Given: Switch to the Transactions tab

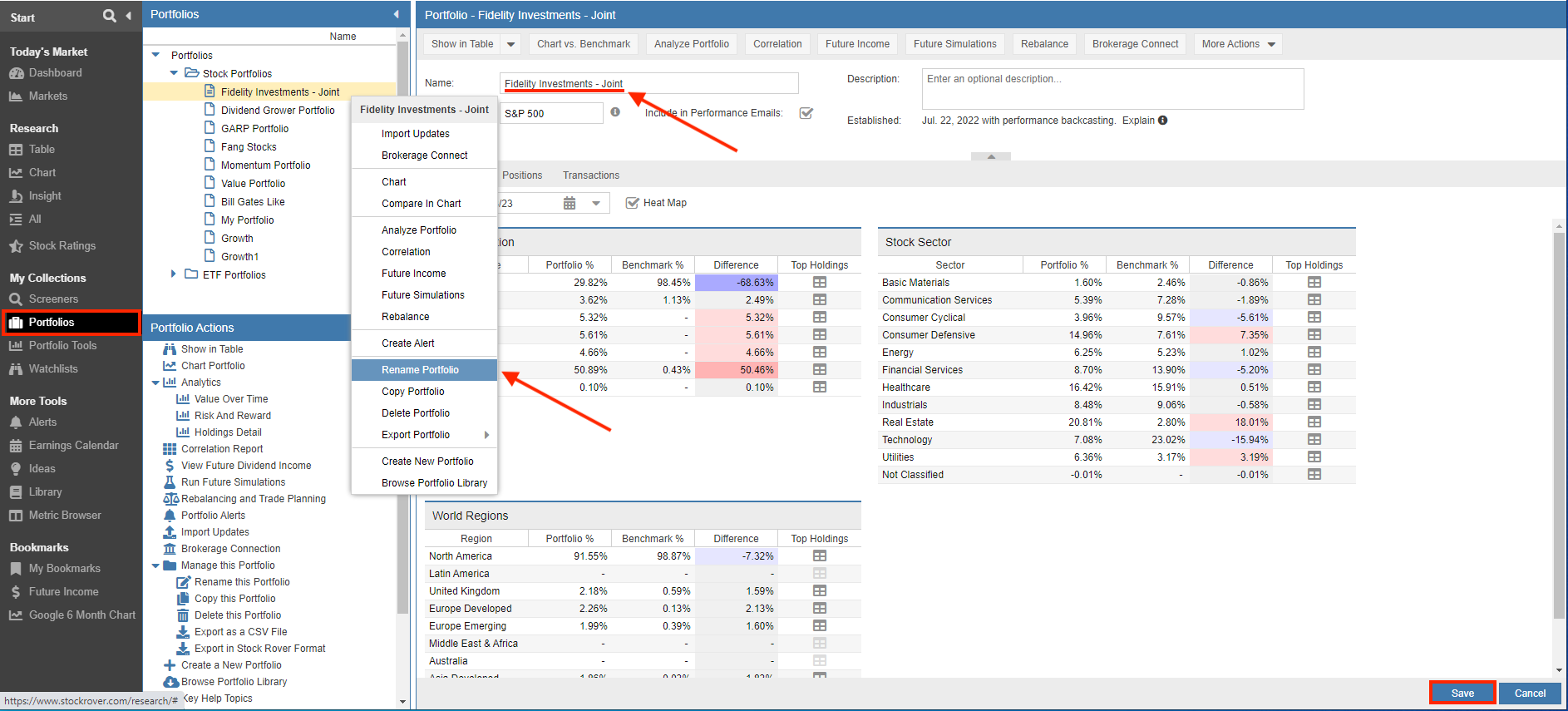Looking at the screenshot, I should [x=591, y=175].
